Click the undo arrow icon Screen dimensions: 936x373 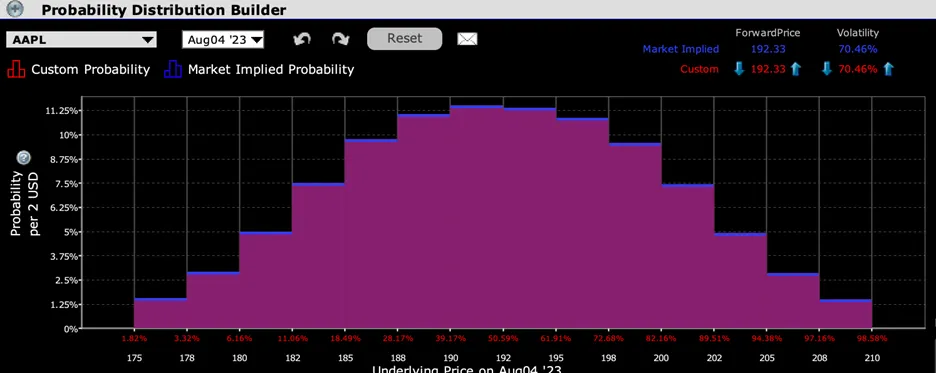coord(303,39)
